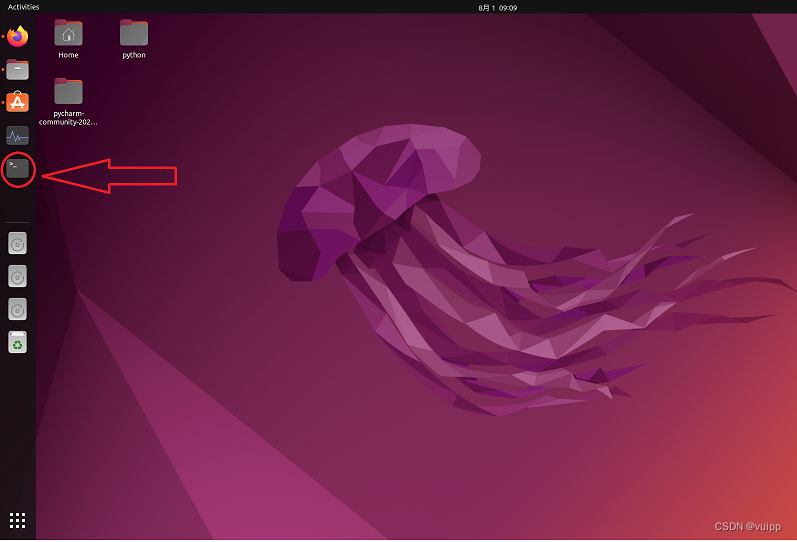Open the Files manager in the dock
This screenshot has width=797, height=542.
coord(18,69)
